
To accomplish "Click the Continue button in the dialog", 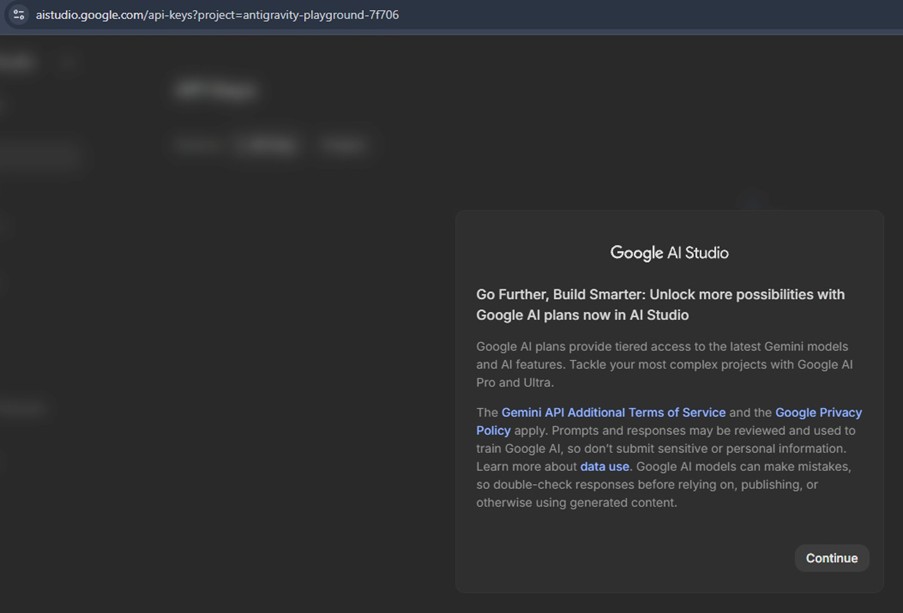I will pyautogui.click(x=832, y=558).
